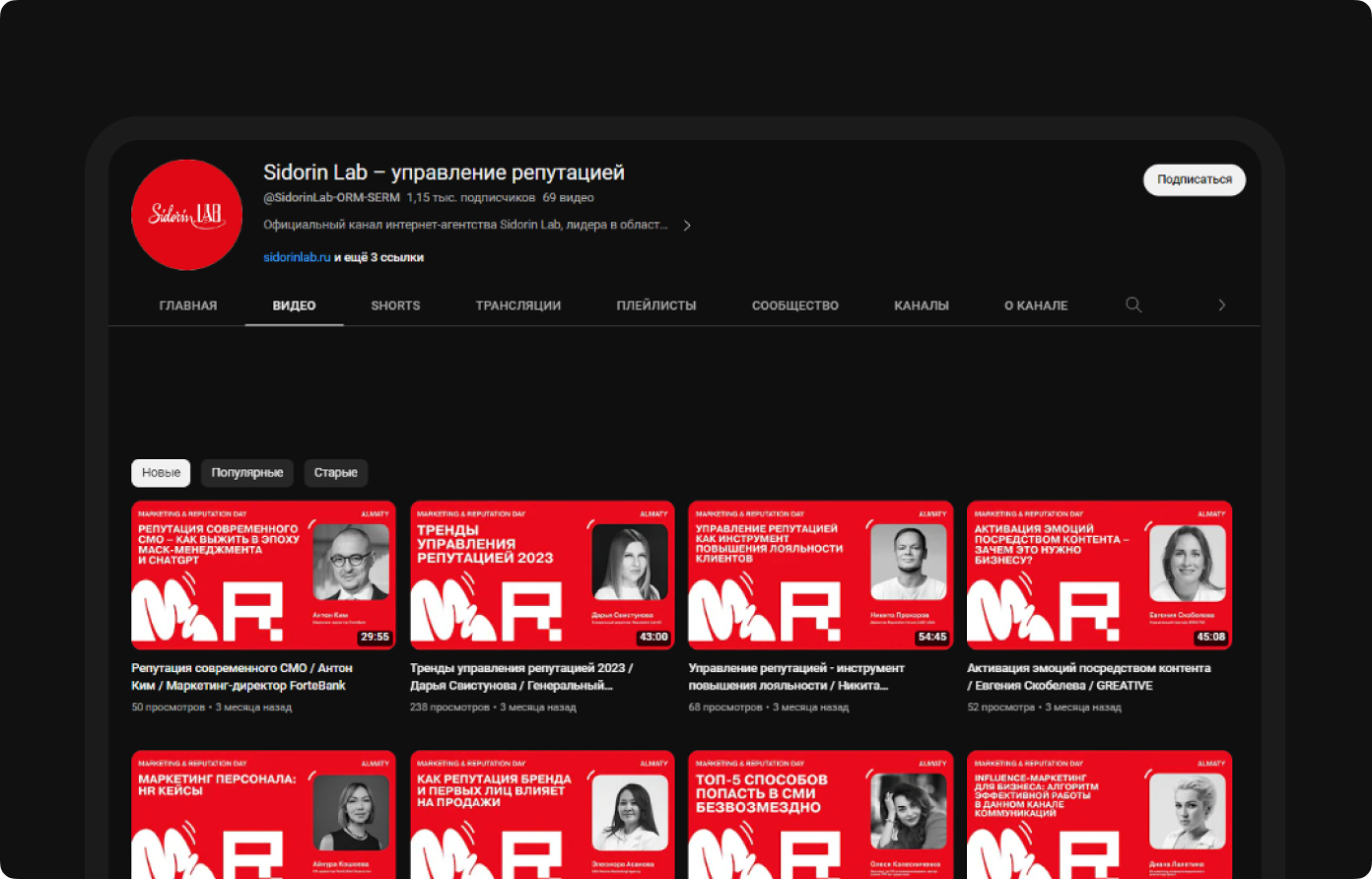The width and height of the screenshot is (1372, 879).
Task: Click the '68 просмотров' view count
Action: 725,708
